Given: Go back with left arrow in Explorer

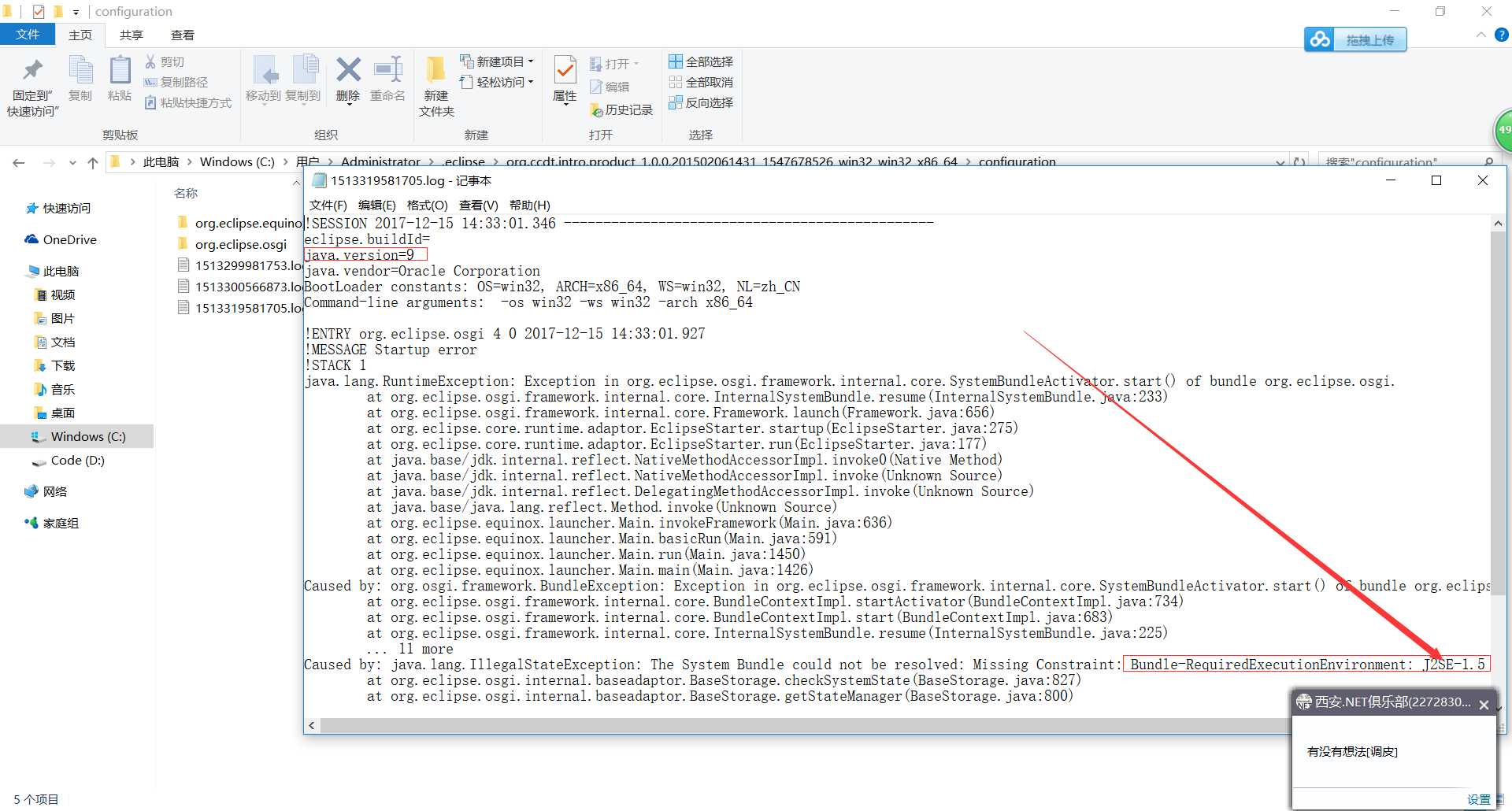Looking at the screenshot, I should pyautogui.click(x=19, y=162).
